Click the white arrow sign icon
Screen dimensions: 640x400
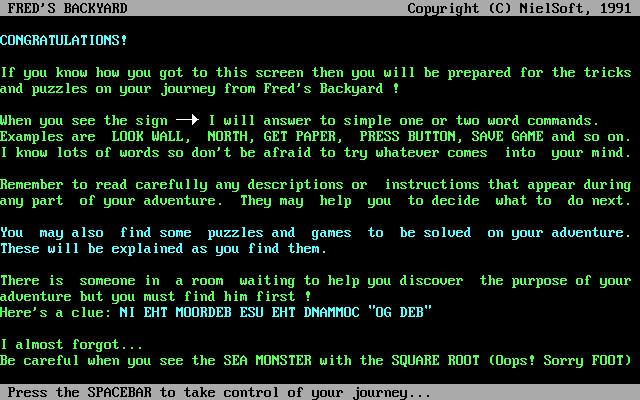click(x=187, y=120)
